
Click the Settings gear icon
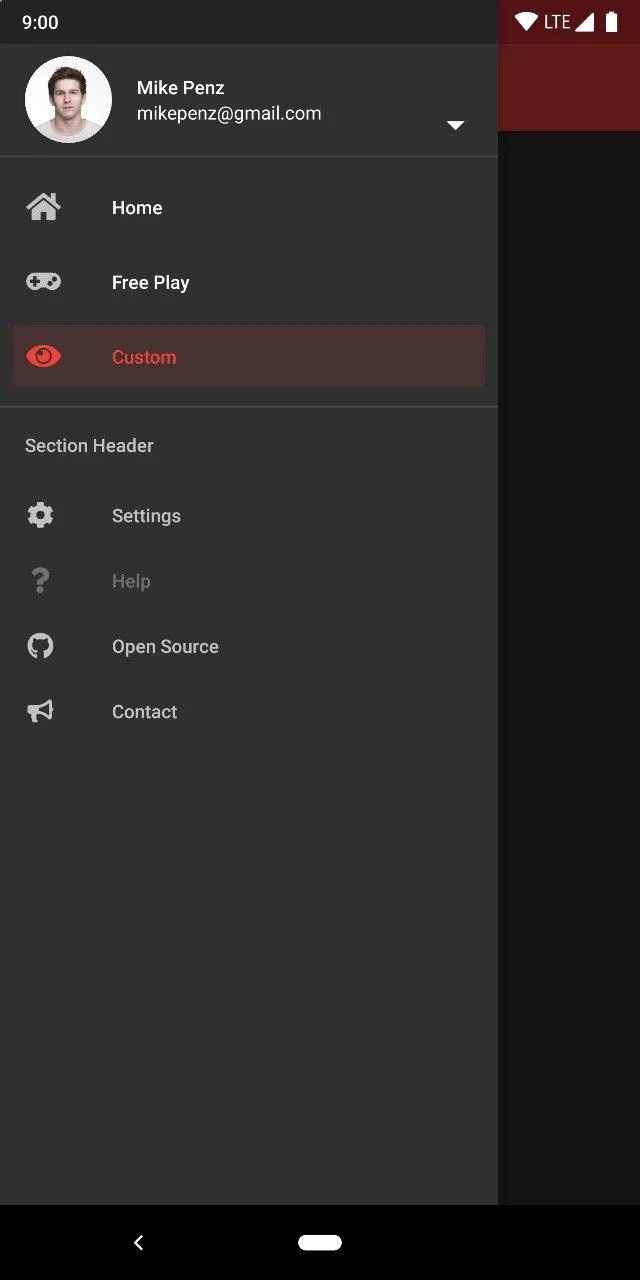coord(40,516)
